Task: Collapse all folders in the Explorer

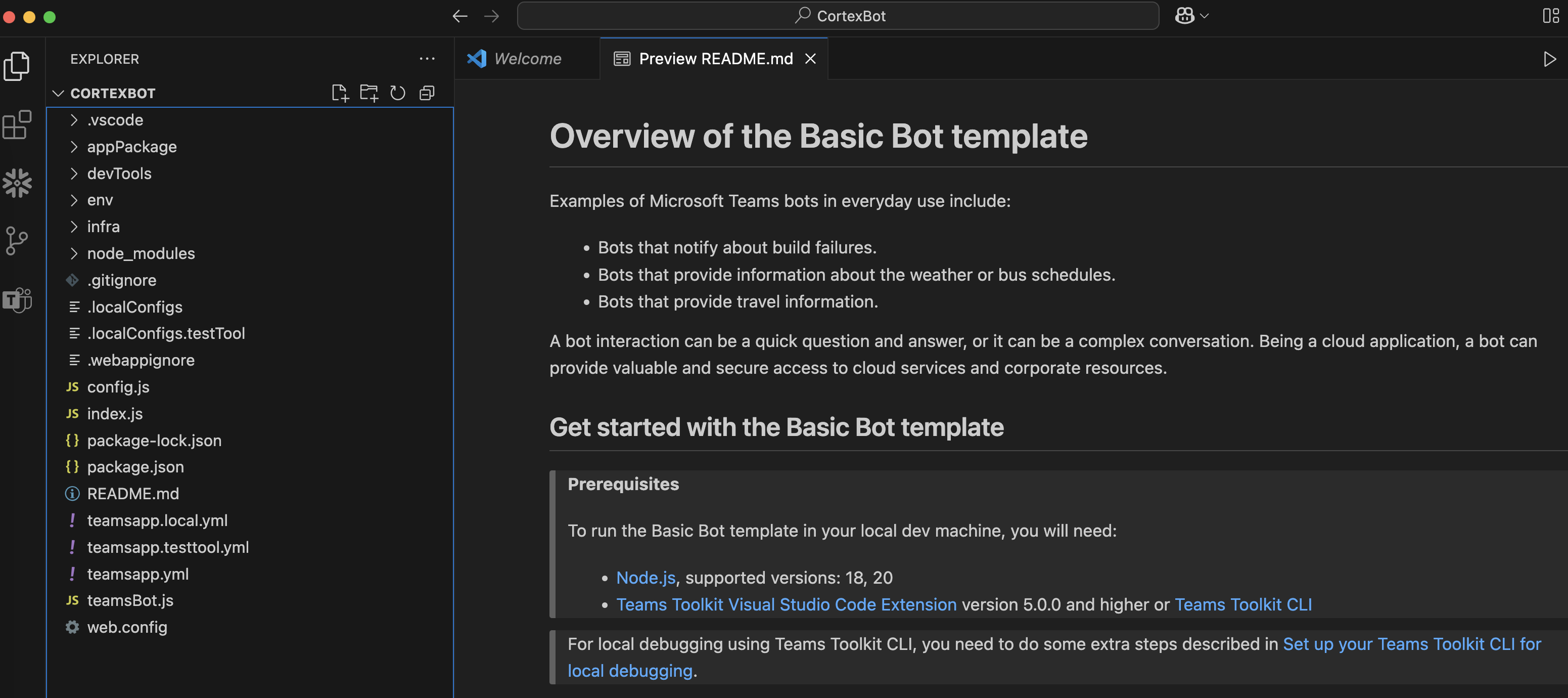Action: [x=426, y=93]
